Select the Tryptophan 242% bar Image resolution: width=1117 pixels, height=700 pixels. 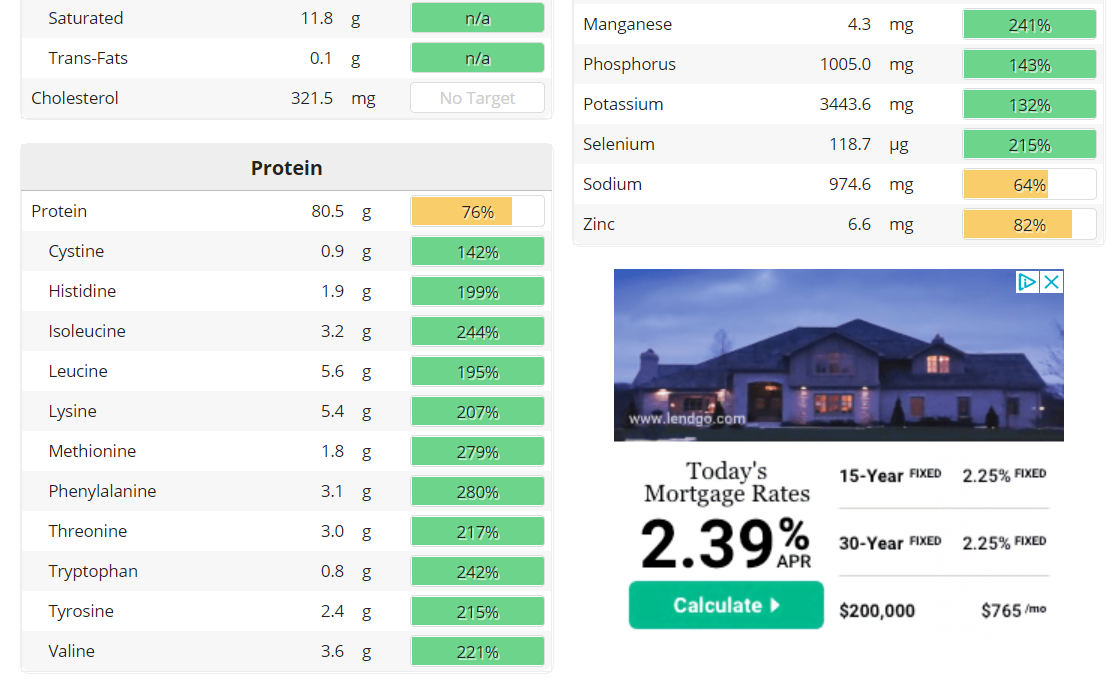click(477, 572)
